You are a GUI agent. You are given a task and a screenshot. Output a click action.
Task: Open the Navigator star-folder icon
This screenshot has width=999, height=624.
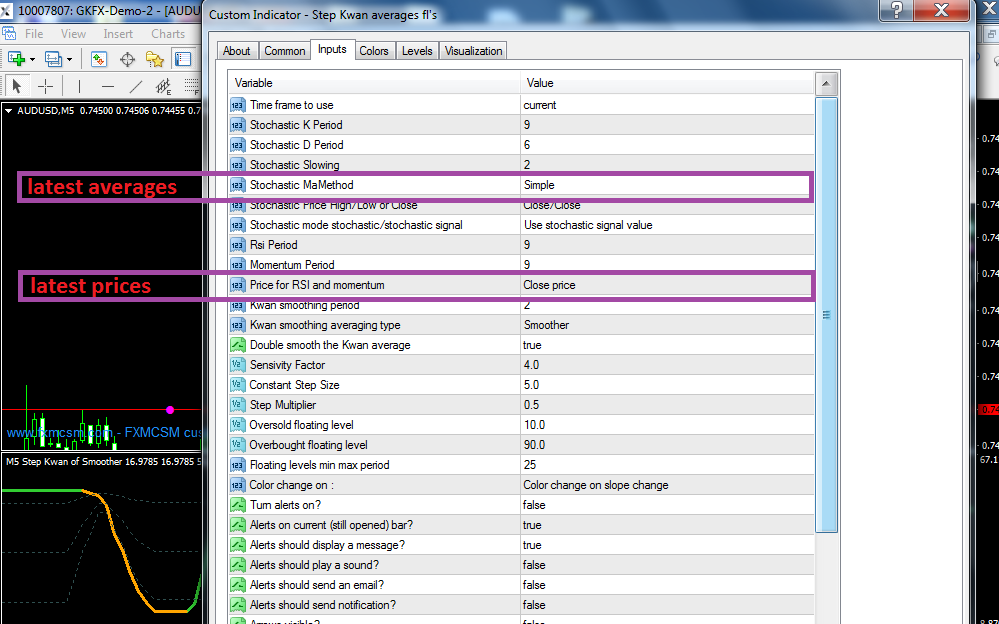coord(155,59)
